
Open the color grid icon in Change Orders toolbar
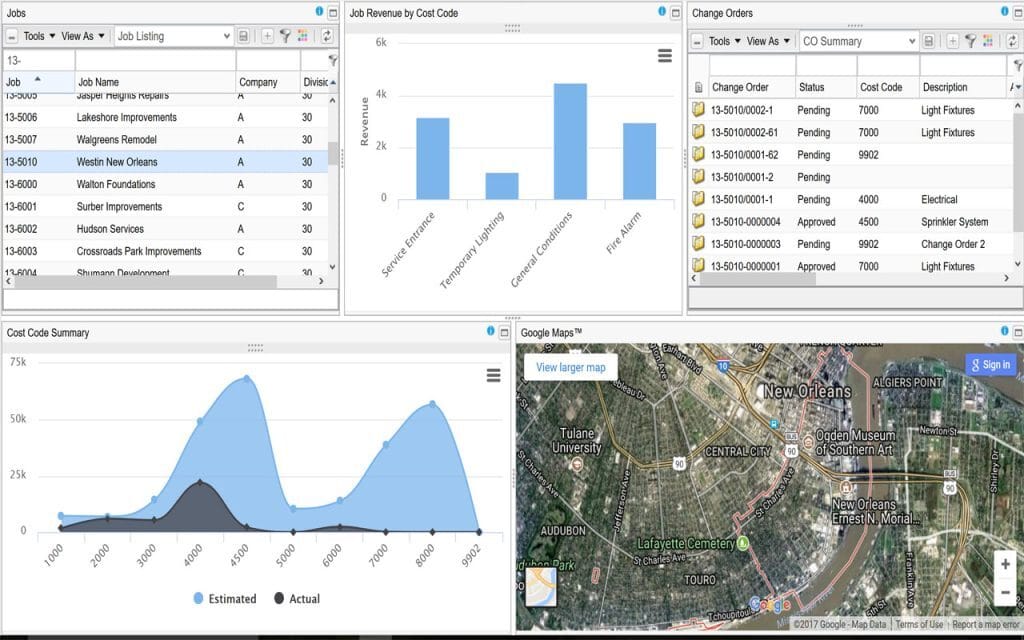tap(988, 41)
